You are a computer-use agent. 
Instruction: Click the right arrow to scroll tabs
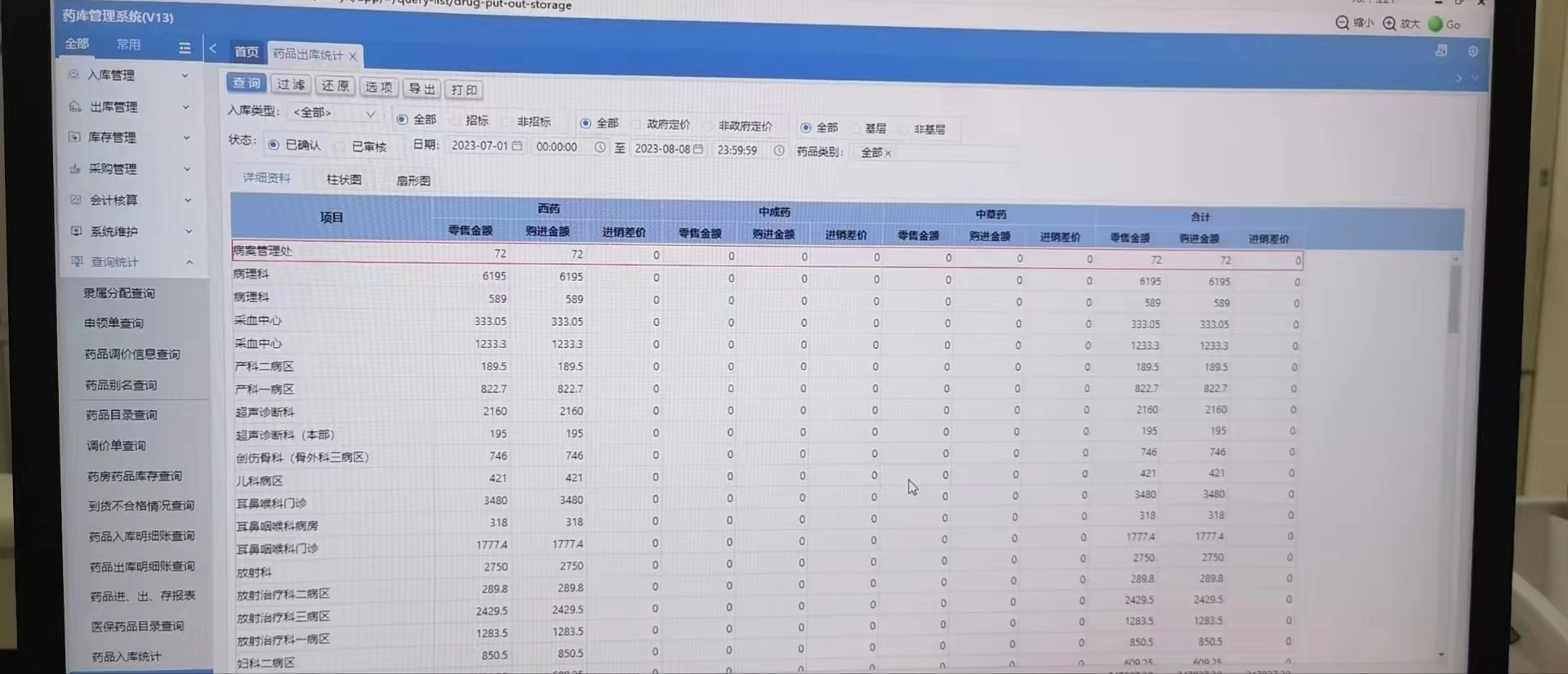(x=1459, y=78)
